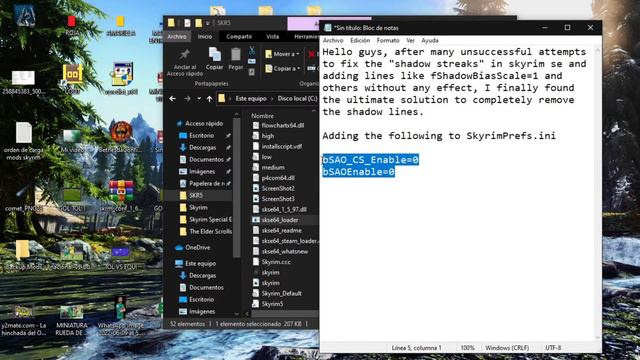
Task: Switch to the Inicio ribbon tab
Action: point(205,36)
